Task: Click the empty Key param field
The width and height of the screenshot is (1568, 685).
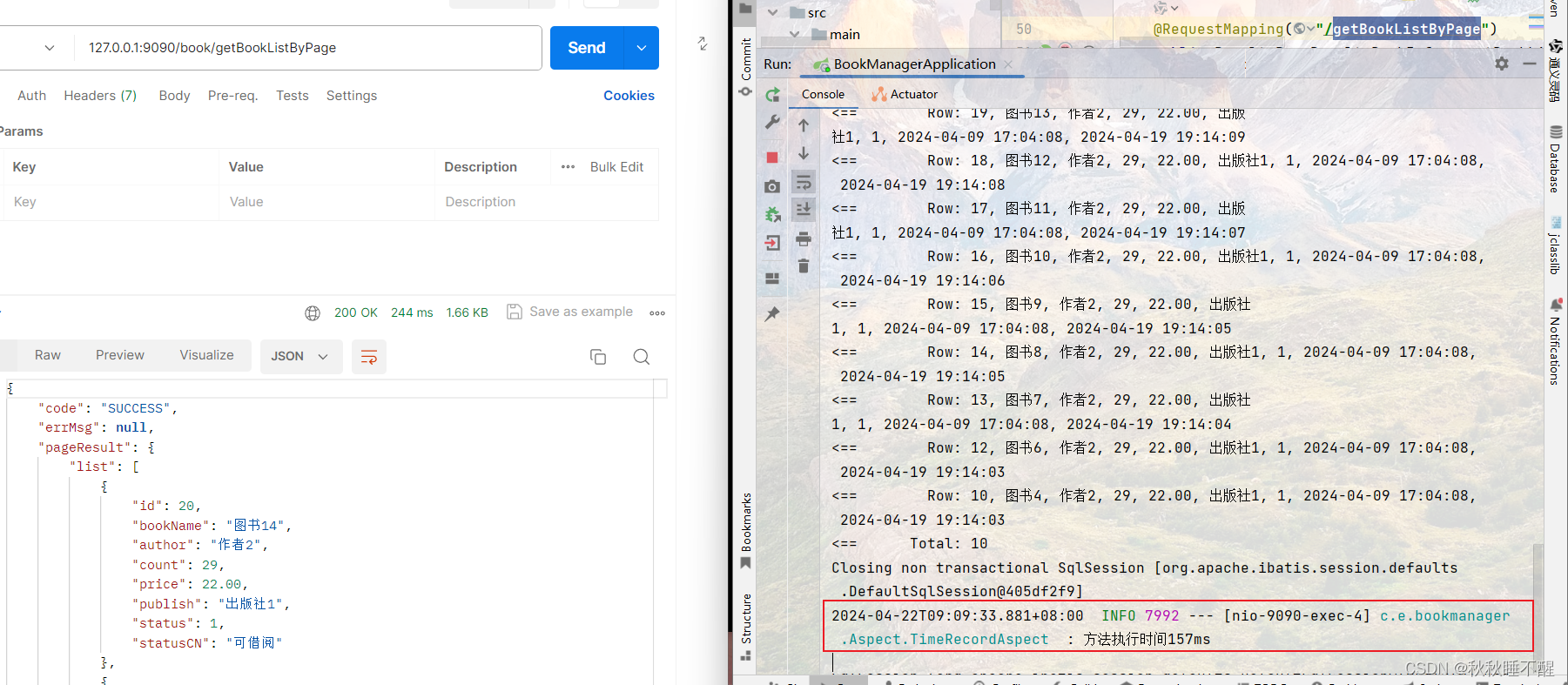Action: (x=110, y=202)
